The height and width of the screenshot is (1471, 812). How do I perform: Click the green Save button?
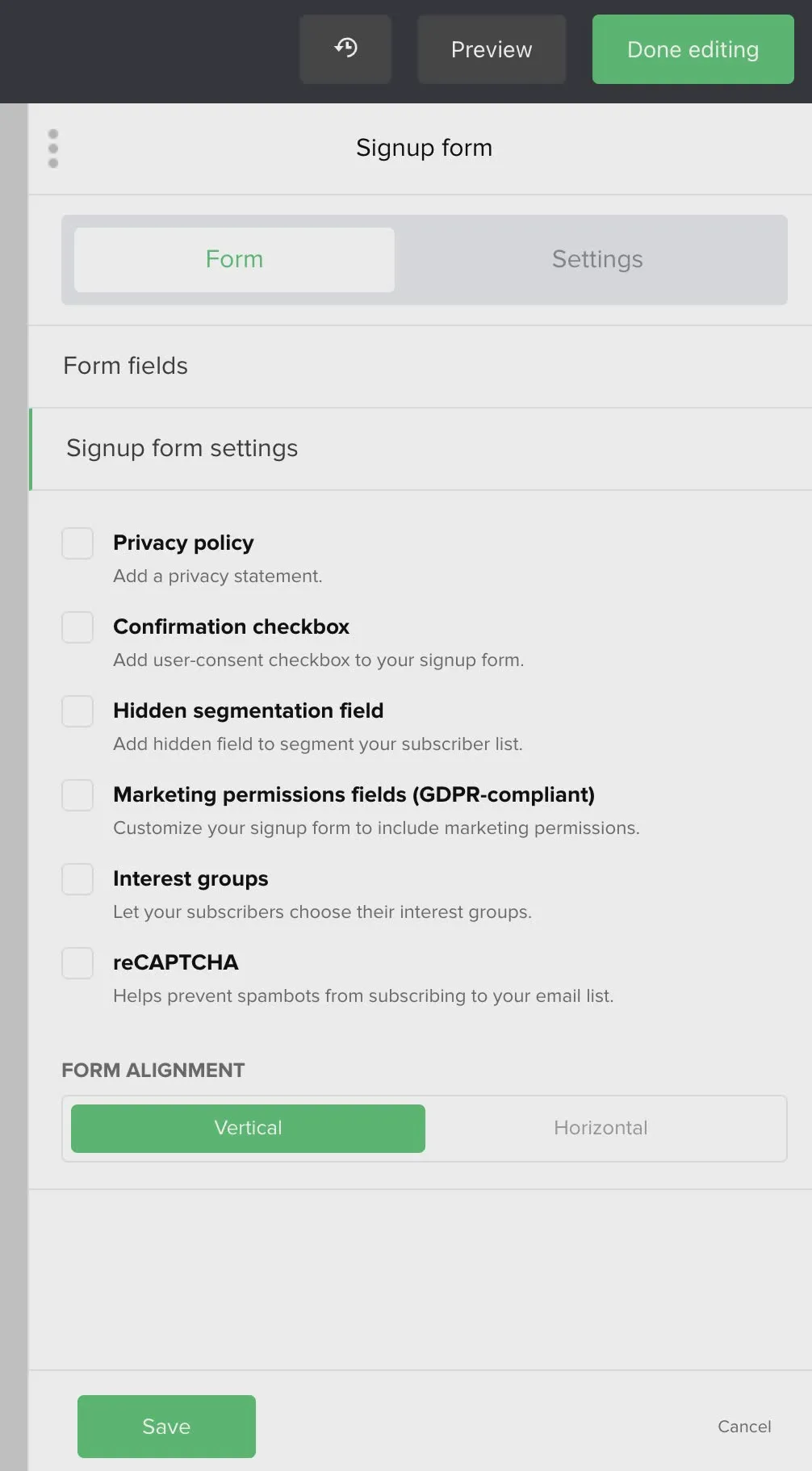(x=166, y=1426)
